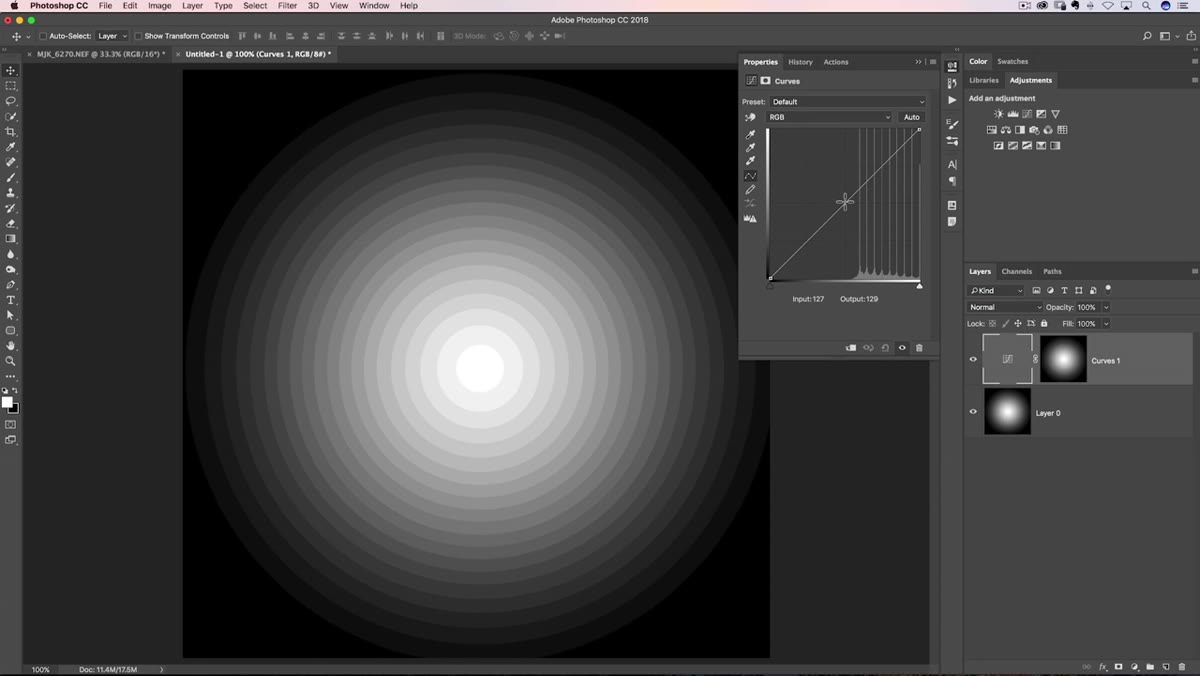Delete layer using Layers panel trash icon
Viewport: 1200px width, 676px height.
[1181, 666]
